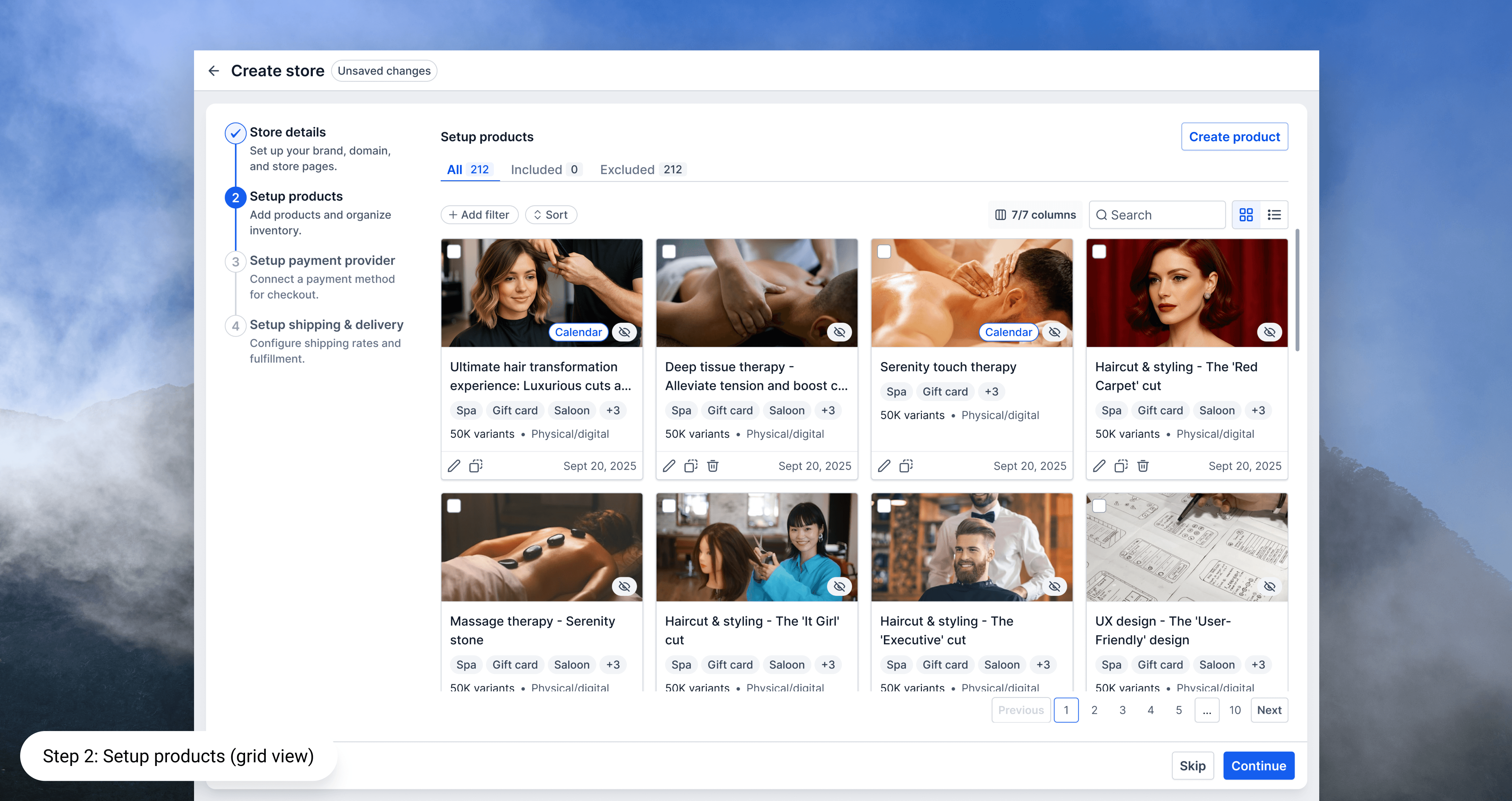Screen dimensions: 1512x801
Task: Duplicate the Serenity touch therapy product
Action: coord(906,466)
